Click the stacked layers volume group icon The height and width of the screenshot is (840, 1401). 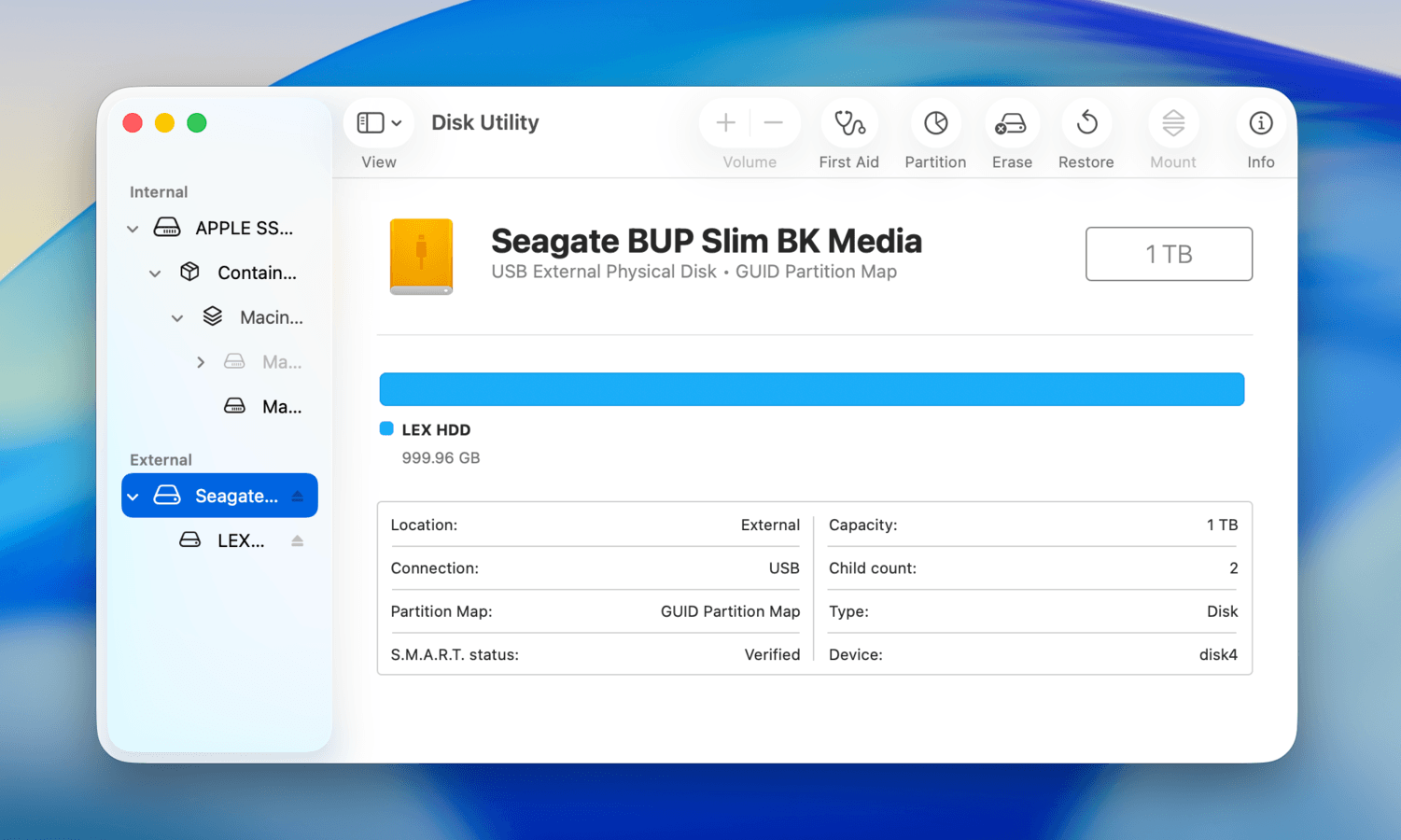click(x=213, y=316)
